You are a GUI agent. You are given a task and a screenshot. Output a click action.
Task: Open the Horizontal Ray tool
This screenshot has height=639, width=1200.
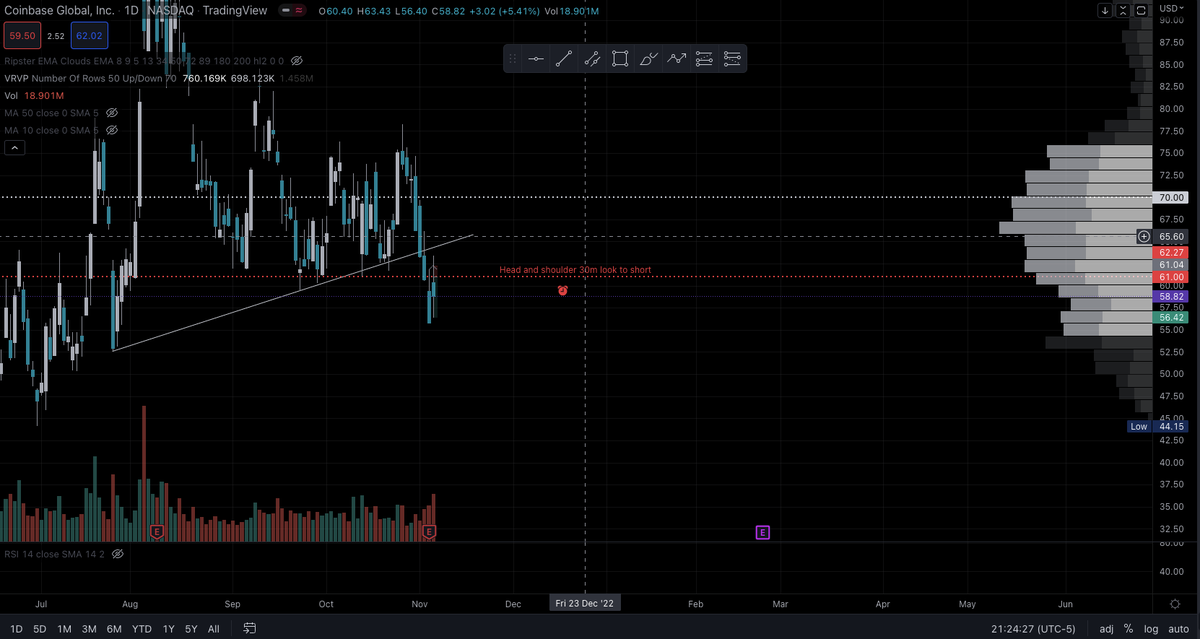(536, 58)
